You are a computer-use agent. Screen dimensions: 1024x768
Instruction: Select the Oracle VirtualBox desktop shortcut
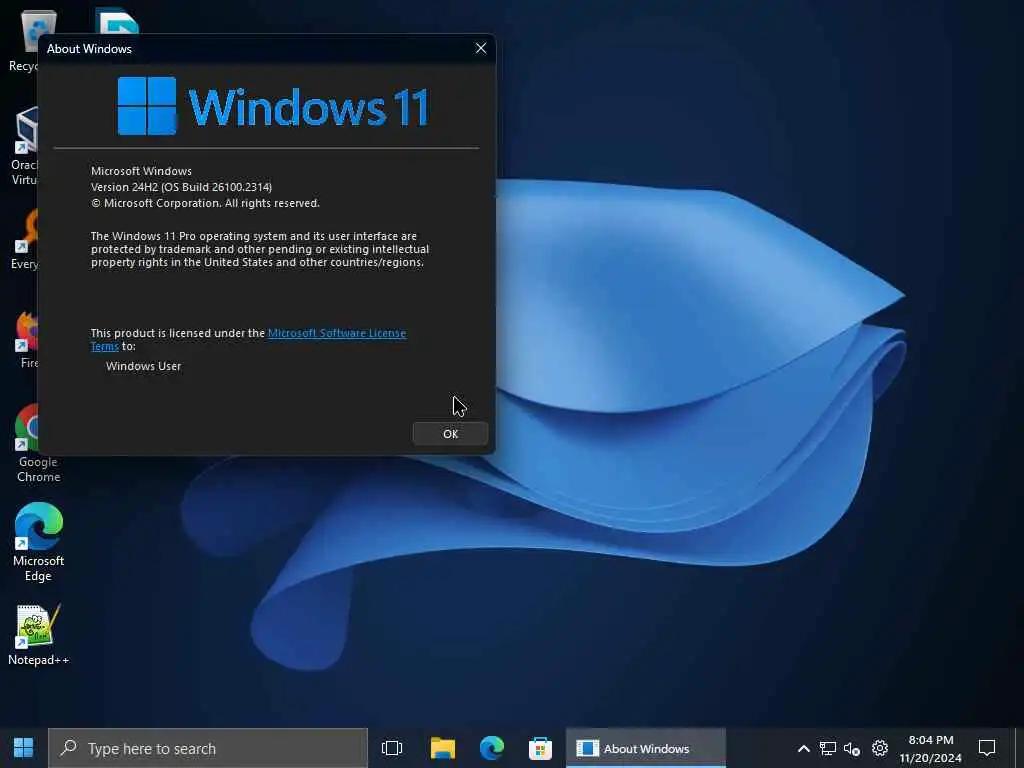[24, 146]
